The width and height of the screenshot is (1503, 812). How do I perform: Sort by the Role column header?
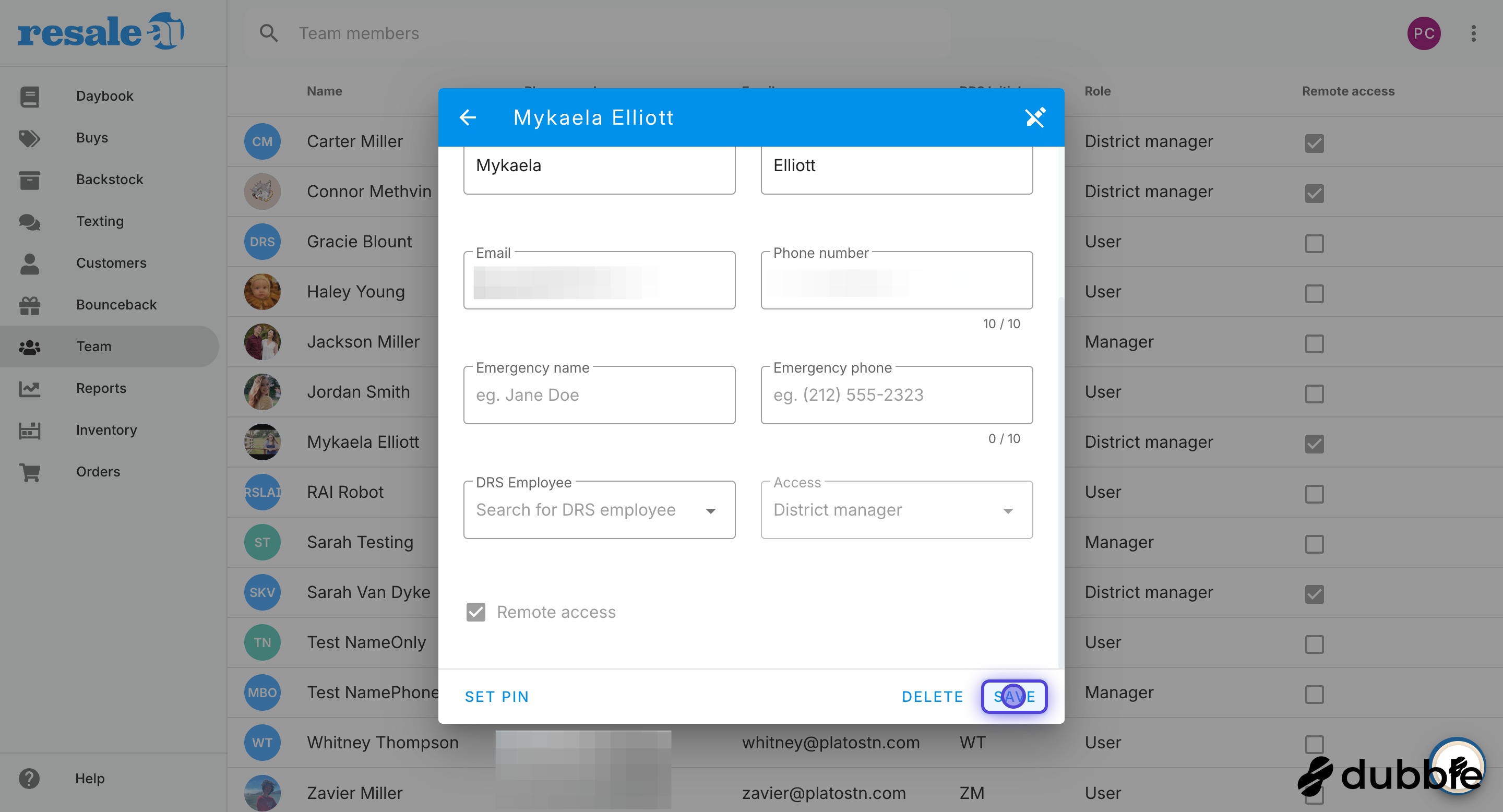click(x=1098, y=91)
